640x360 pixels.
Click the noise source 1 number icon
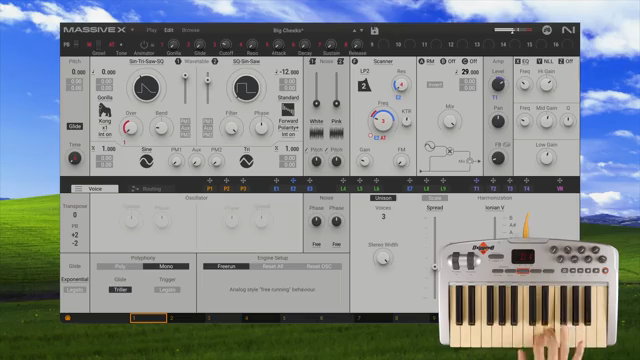[x=313, y=61]
